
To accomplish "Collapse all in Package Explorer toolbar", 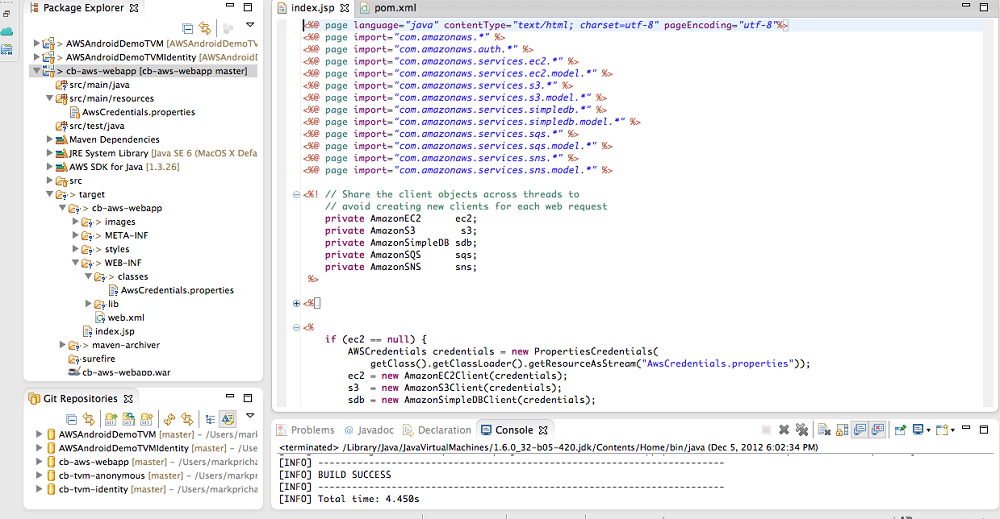I will click(188, 30).
